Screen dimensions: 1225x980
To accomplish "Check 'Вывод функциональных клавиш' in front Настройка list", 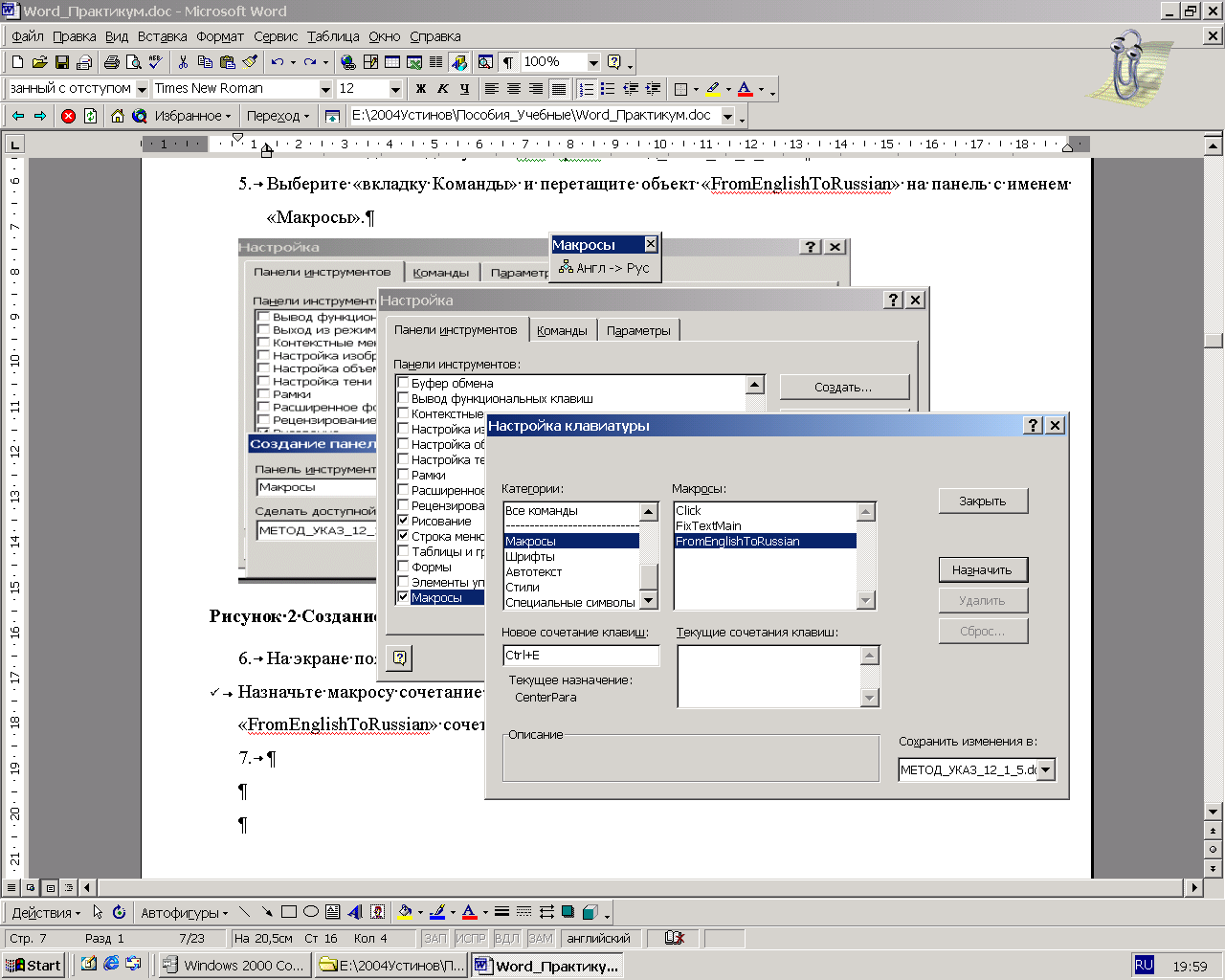I will coord(403,398).
